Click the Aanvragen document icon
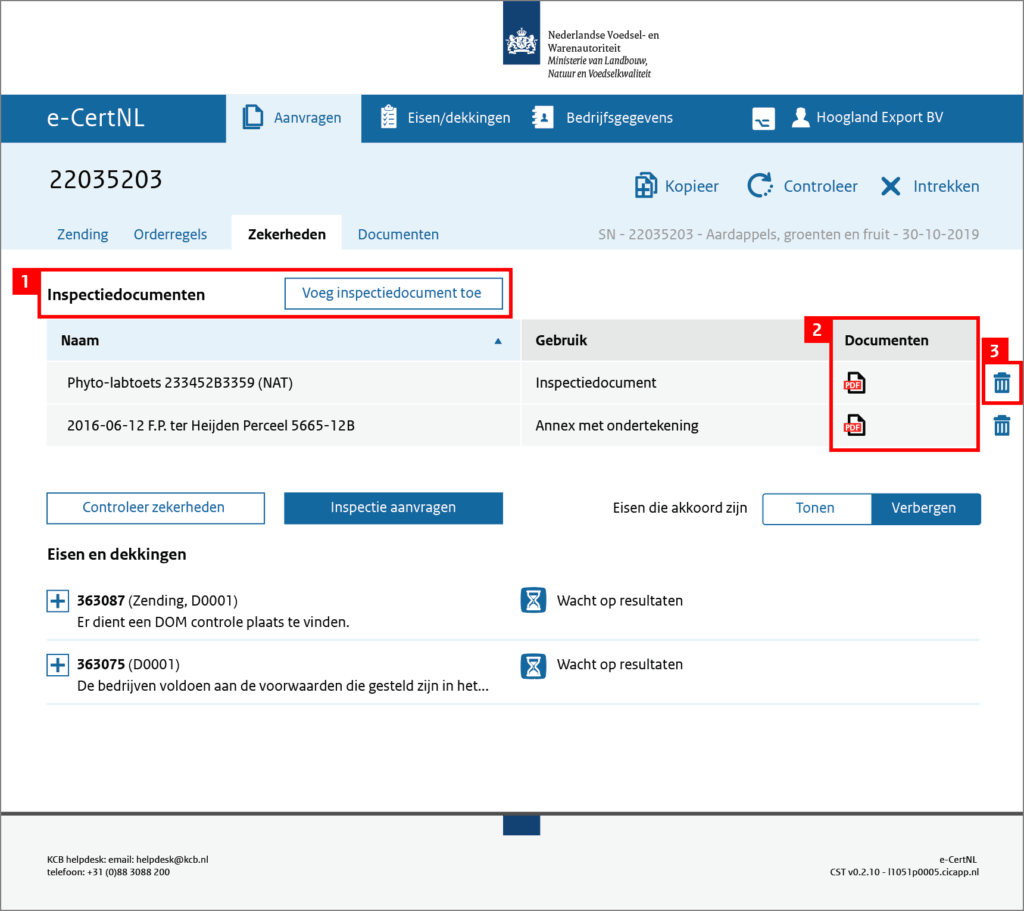 tap(253, 118)
